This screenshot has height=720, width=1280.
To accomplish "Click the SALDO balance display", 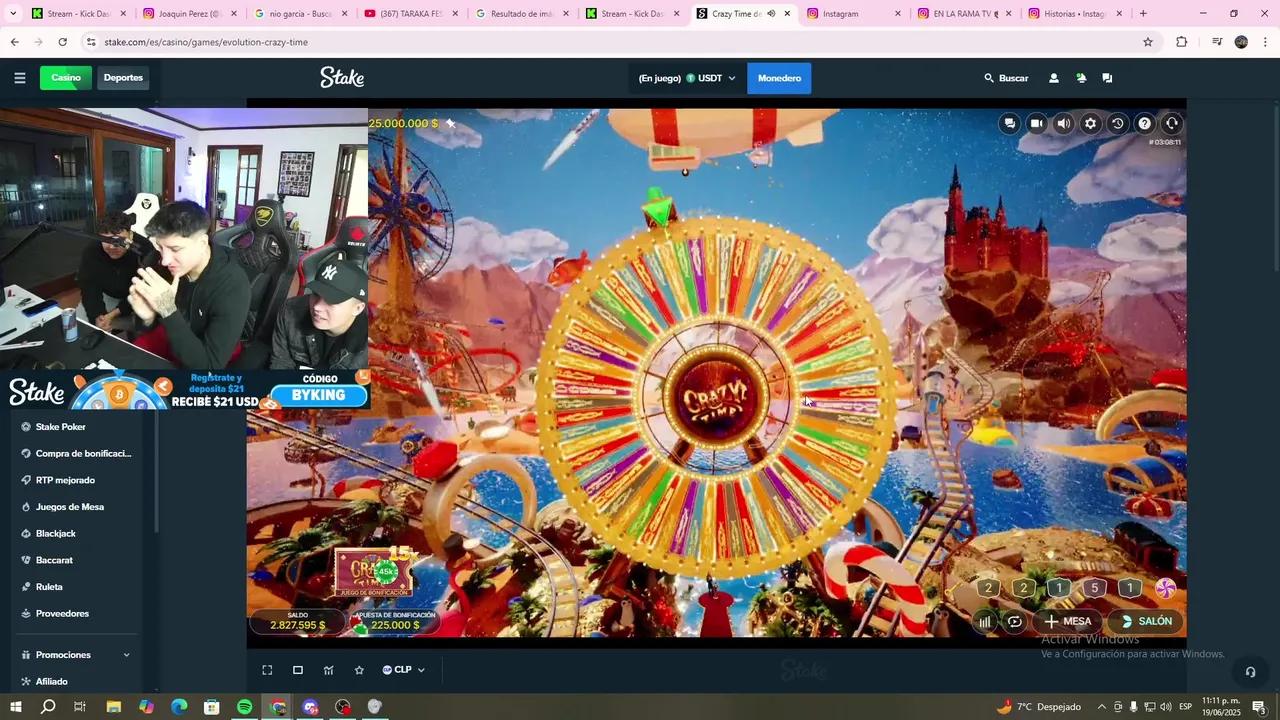I will pyautogui.click(x=297, y=621).
